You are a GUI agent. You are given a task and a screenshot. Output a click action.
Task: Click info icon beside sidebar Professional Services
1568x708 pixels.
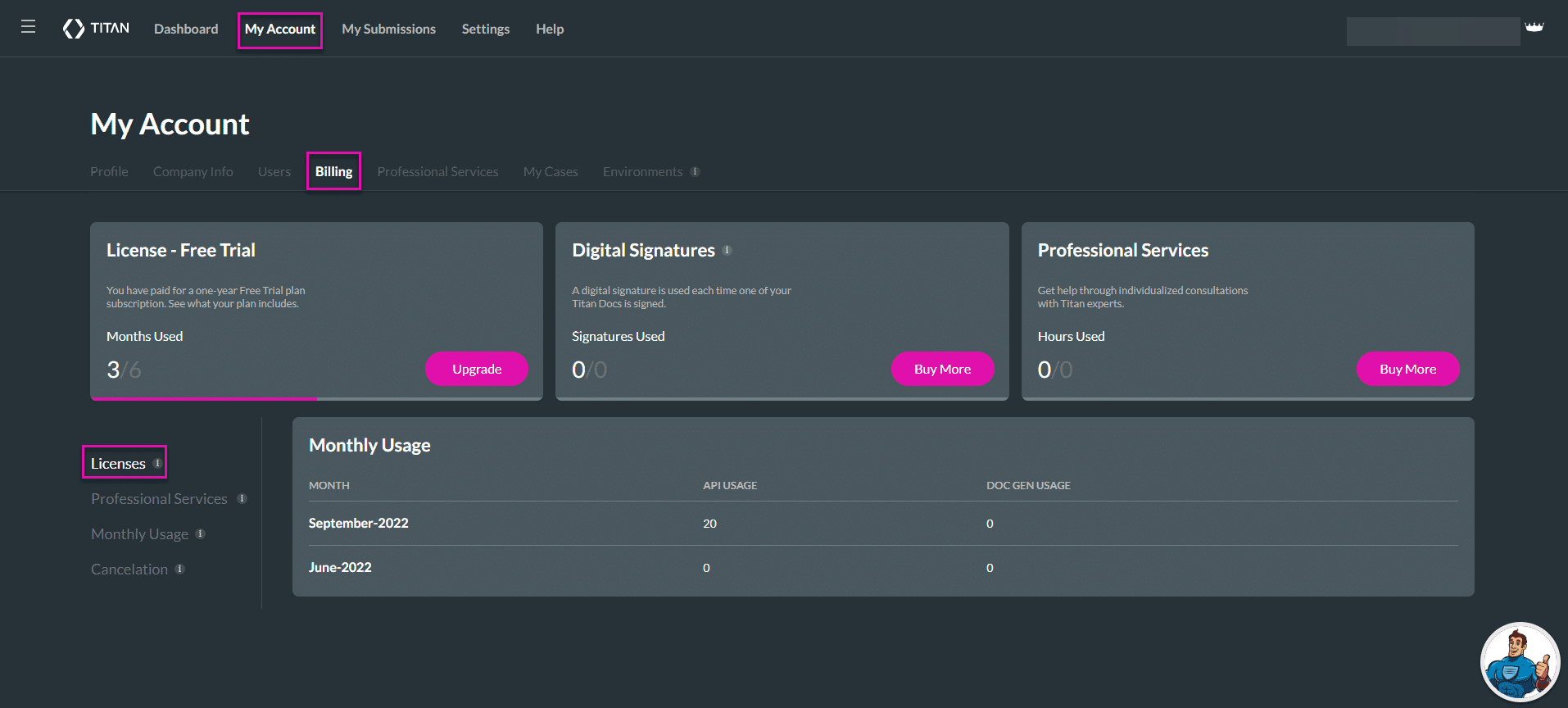click(x=242, y=499)
